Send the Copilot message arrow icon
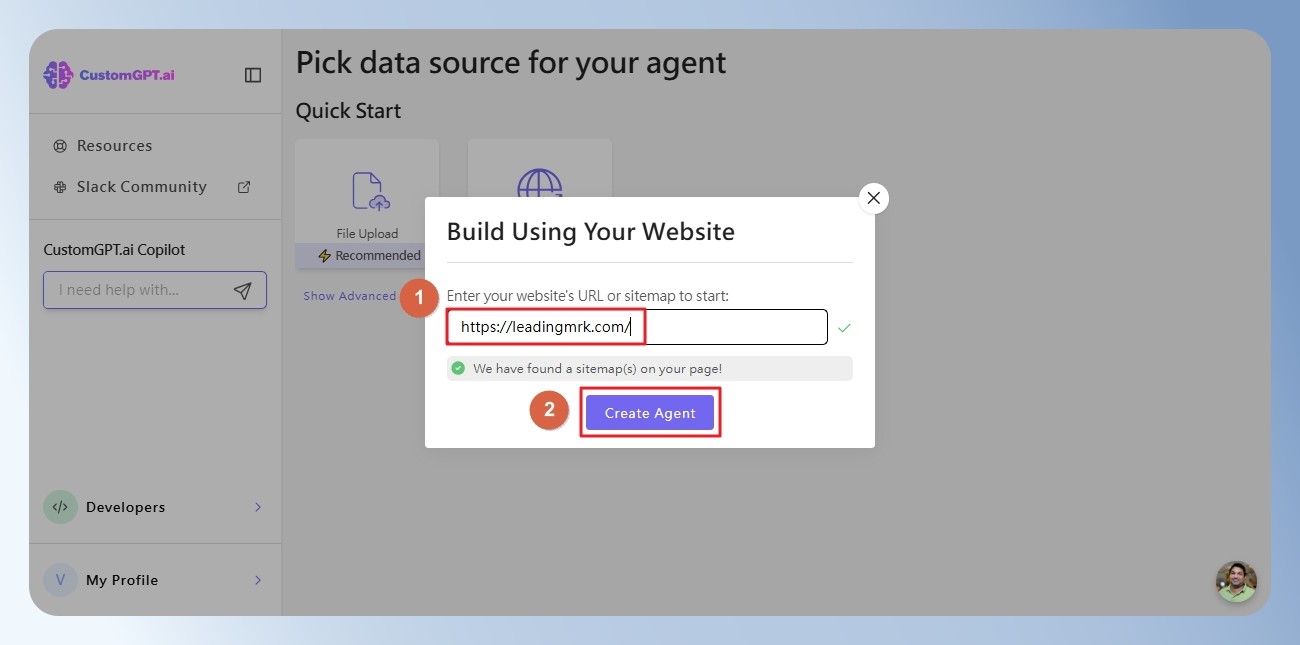 click(242, 290)
